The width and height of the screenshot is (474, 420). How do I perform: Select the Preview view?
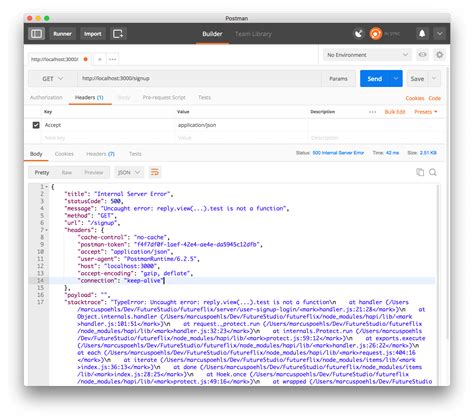94,172
